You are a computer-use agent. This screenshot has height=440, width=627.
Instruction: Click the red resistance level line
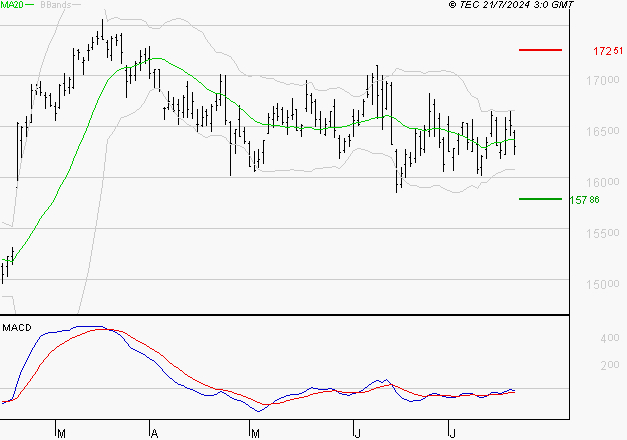point(540,50)
